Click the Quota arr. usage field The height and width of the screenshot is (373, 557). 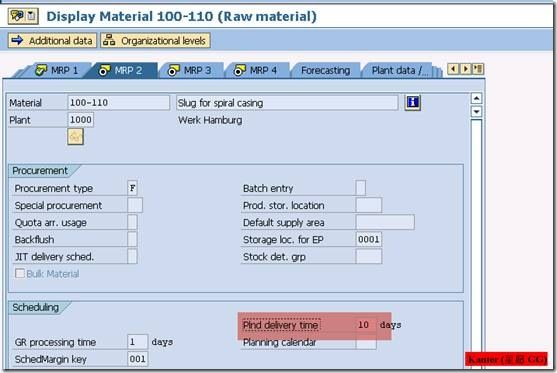click(x=132, y=222)
